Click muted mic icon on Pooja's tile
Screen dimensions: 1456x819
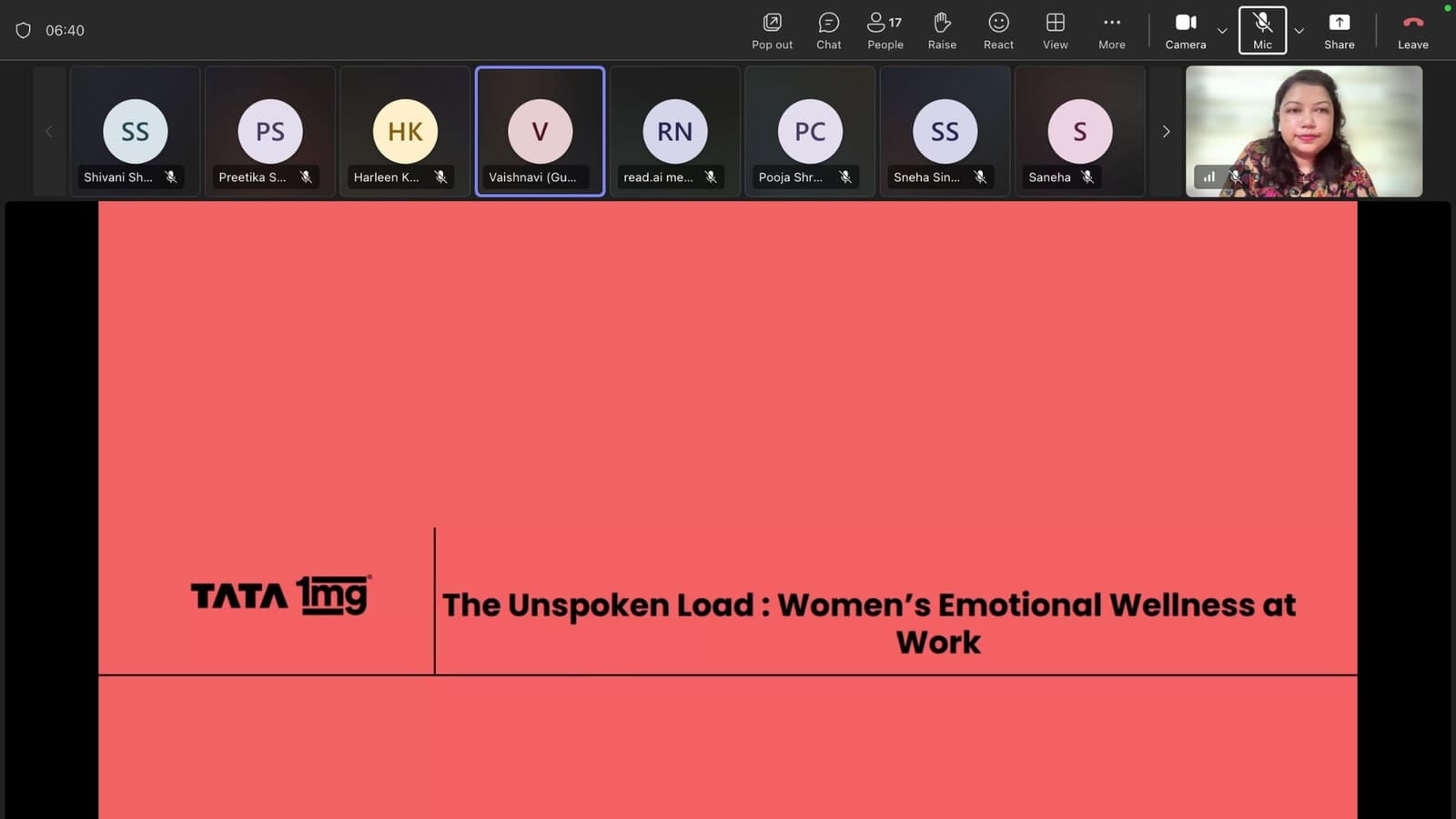pyautogui.click(x=845, y=177)
